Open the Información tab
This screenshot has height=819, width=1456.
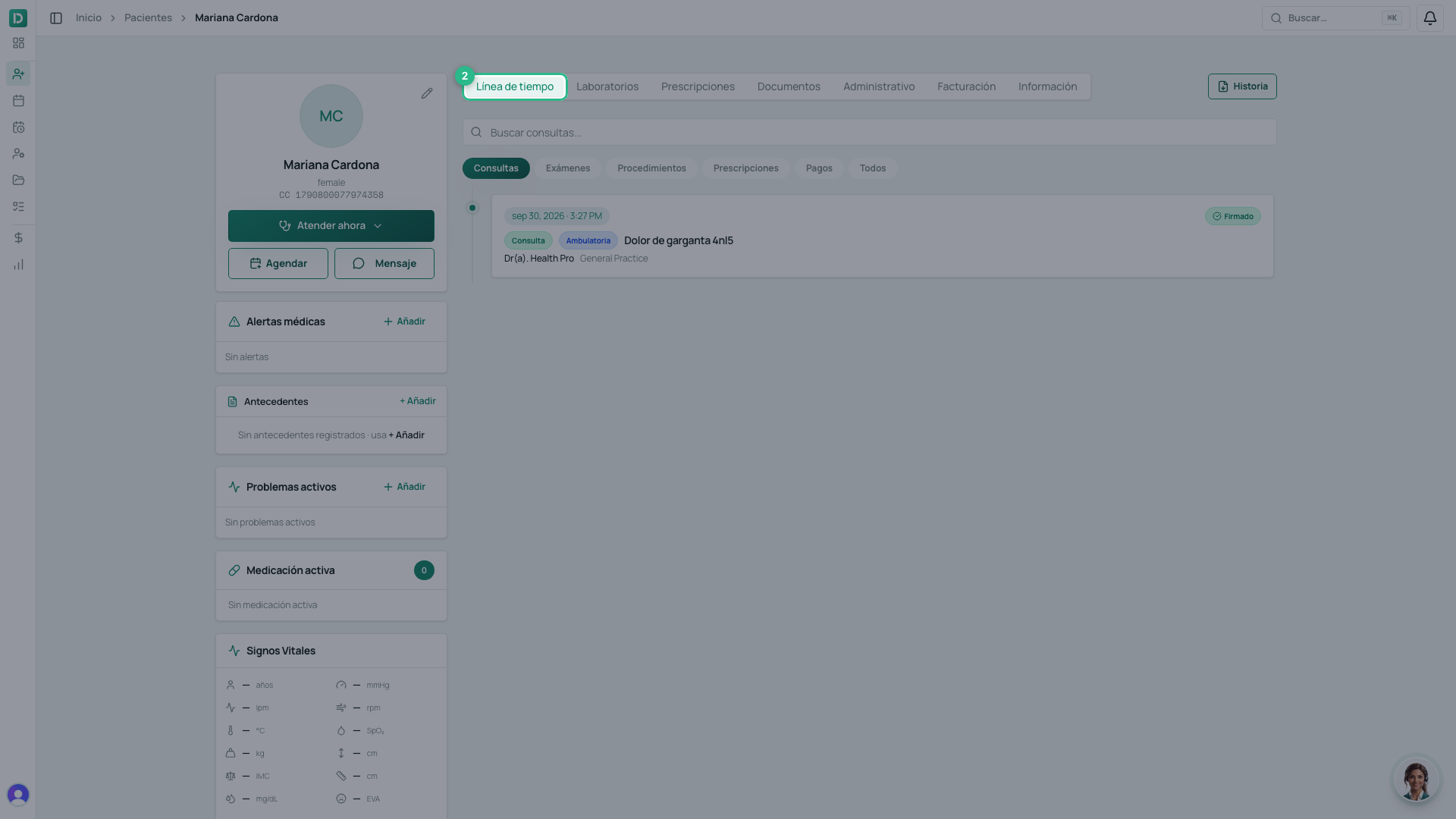point(1047,86)
